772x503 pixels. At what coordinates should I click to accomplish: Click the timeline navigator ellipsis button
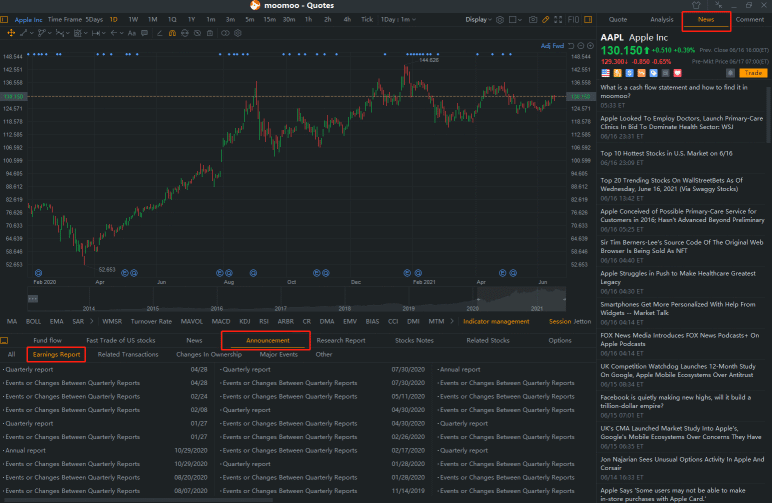click(x=32, y=299)
